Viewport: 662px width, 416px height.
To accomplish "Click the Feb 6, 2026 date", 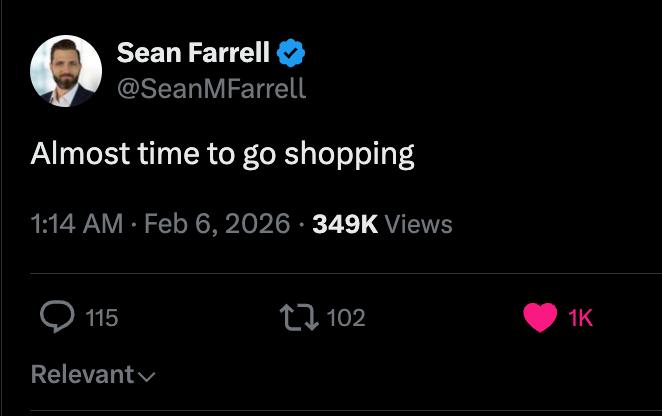I will [217, 224].
